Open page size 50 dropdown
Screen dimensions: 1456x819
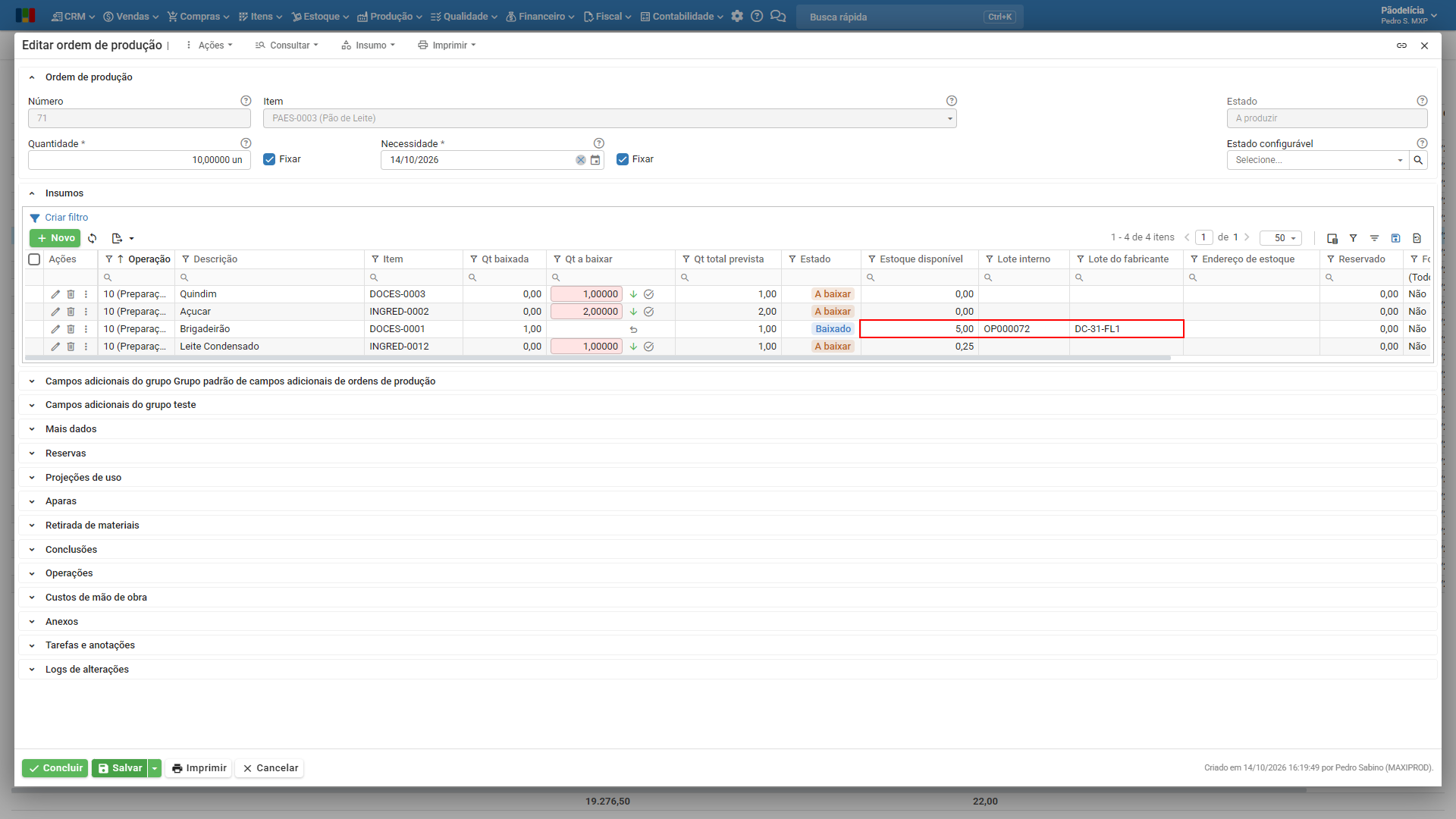tap(1281, 238)
